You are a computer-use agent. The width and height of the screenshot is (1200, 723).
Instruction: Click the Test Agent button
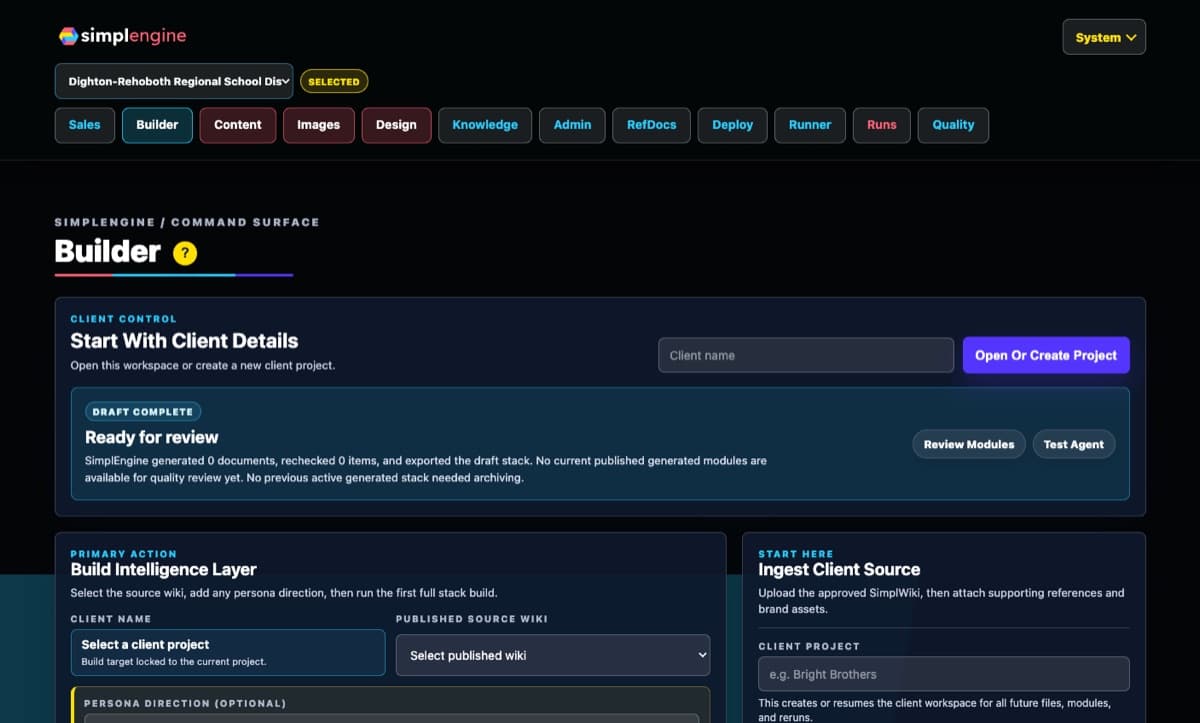pos(1074,444)
